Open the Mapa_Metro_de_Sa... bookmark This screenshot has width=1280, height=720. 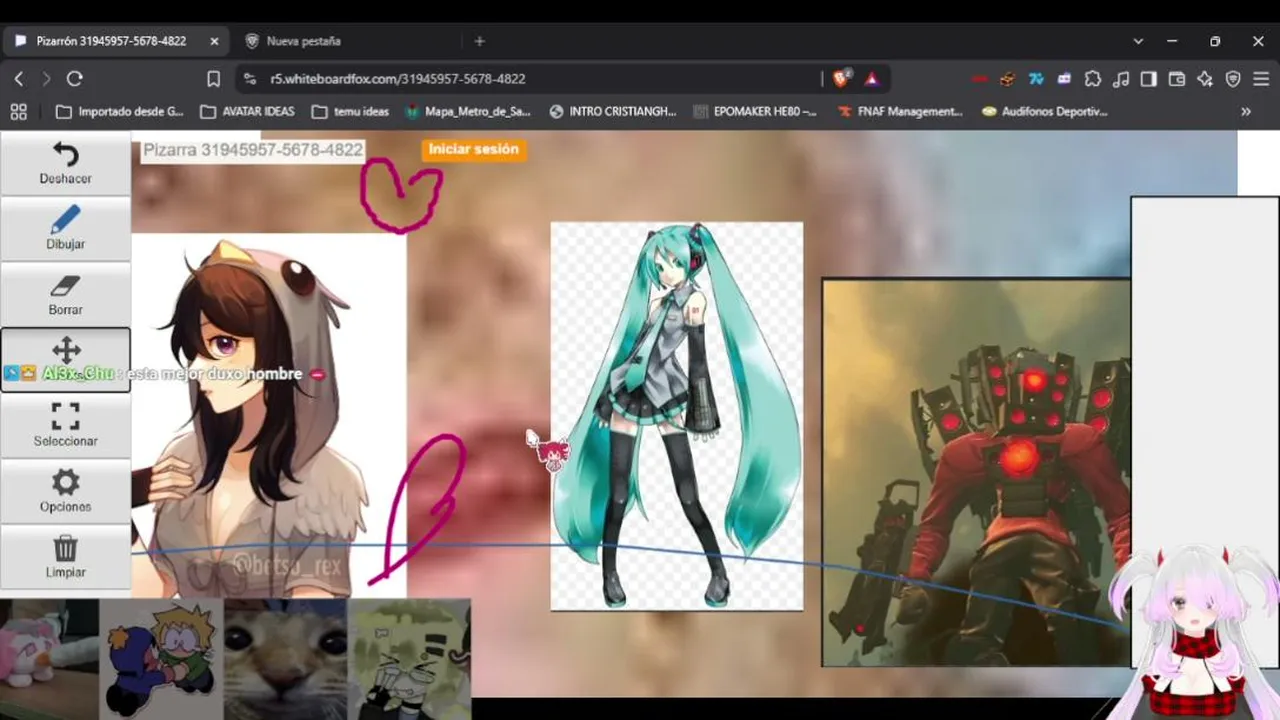click(x=467, y=112)
